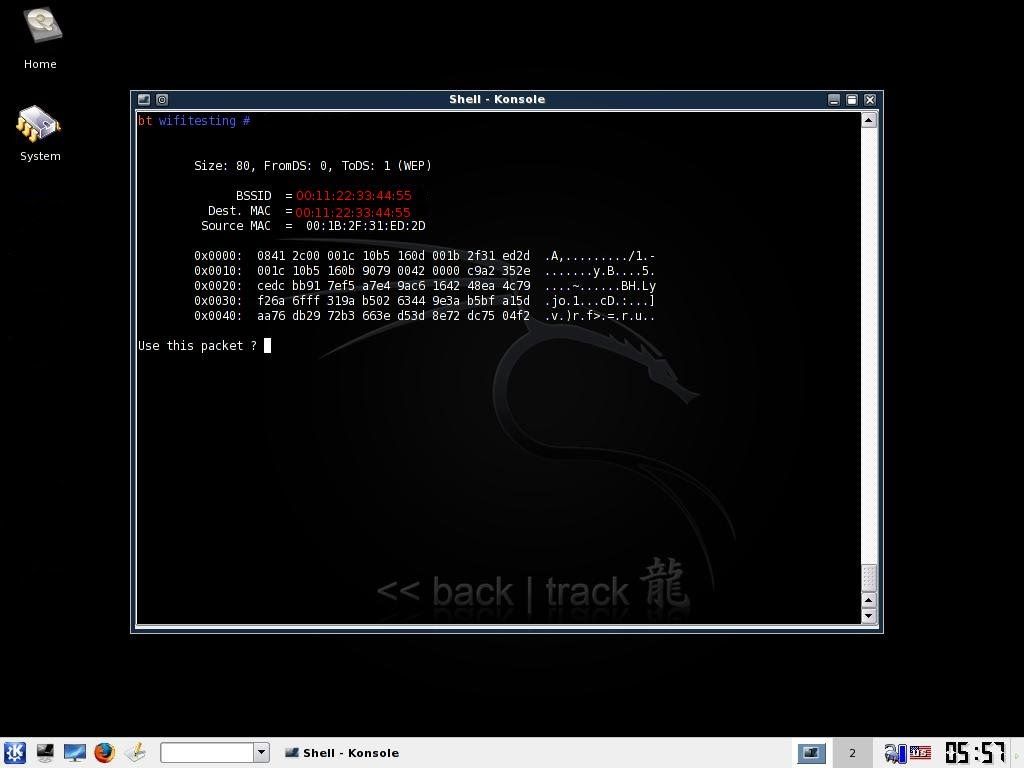Launch Konsole terminal from the taskbar
Screen dimensions: 1024x768
(45, 752)
